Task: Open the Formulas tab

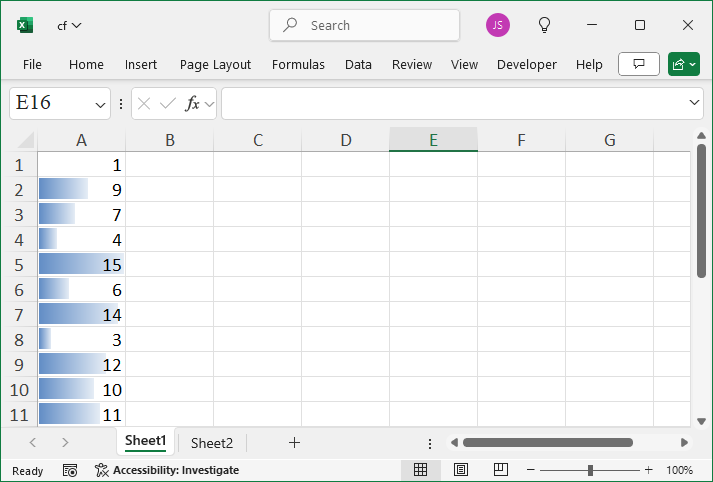Action: [298, 65]
